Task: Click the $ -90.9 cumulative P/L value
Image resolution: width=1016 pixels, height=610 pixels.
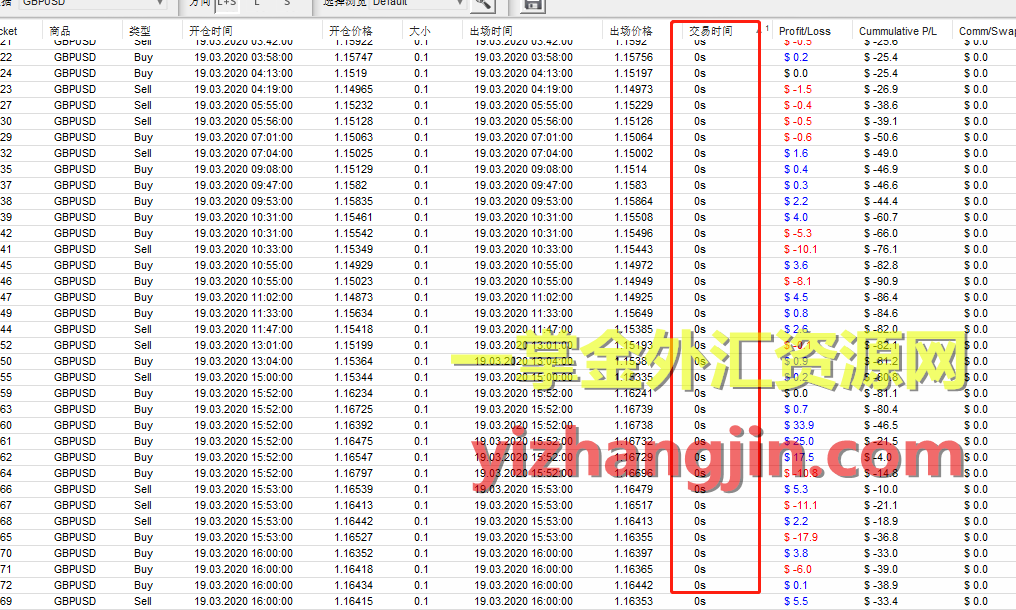Action: (x=881, y=281)
